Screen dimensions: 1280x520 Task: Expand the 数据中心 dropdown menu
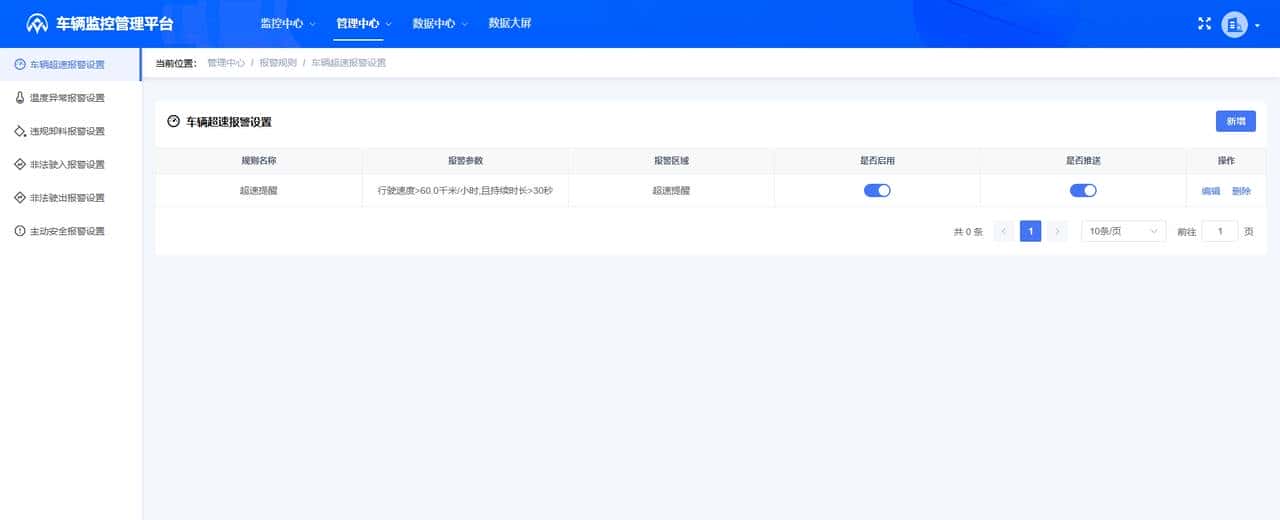click(440, 23)
